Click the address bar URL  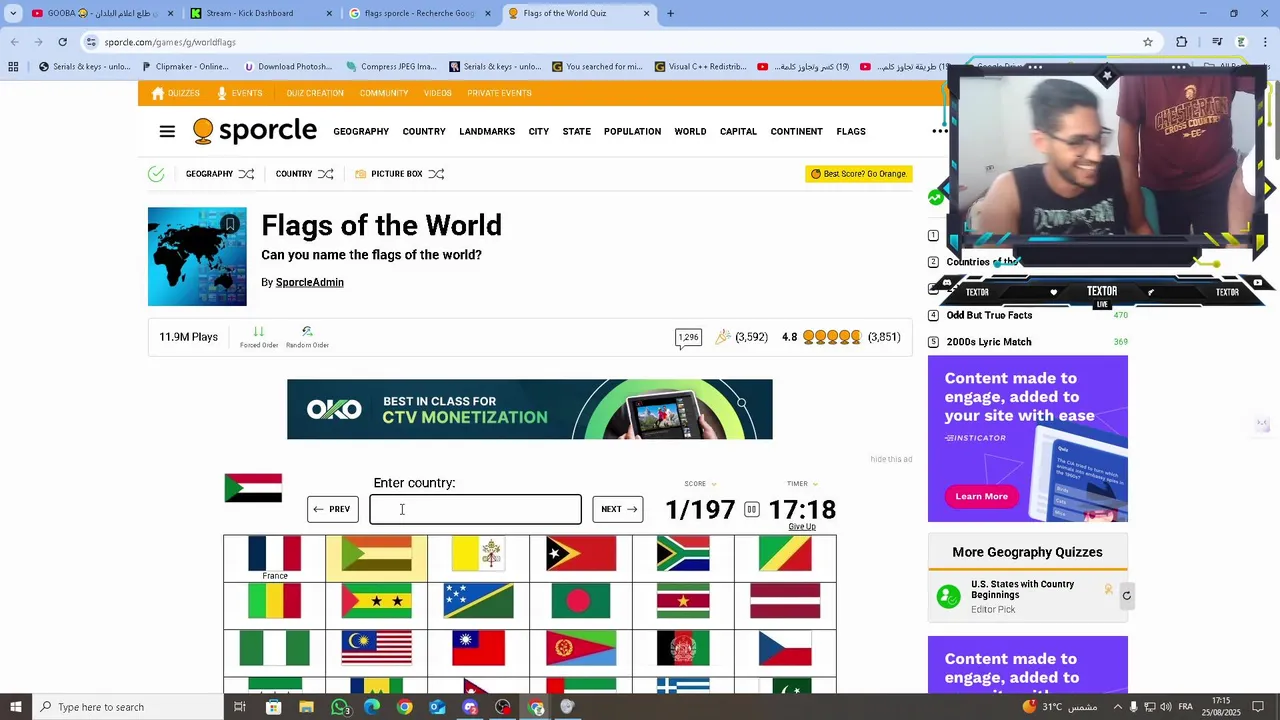(170, 42)
